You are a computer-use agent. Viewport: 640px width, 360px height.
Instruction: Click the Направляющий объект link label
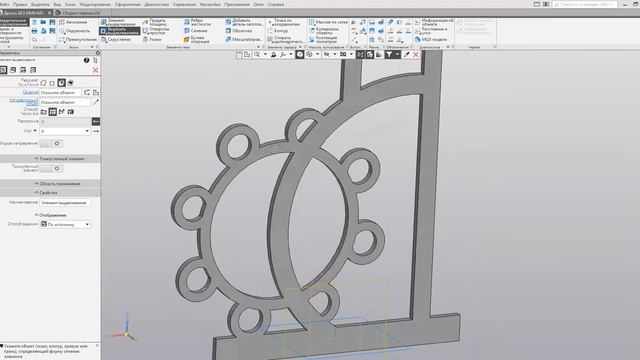point(24,102)
